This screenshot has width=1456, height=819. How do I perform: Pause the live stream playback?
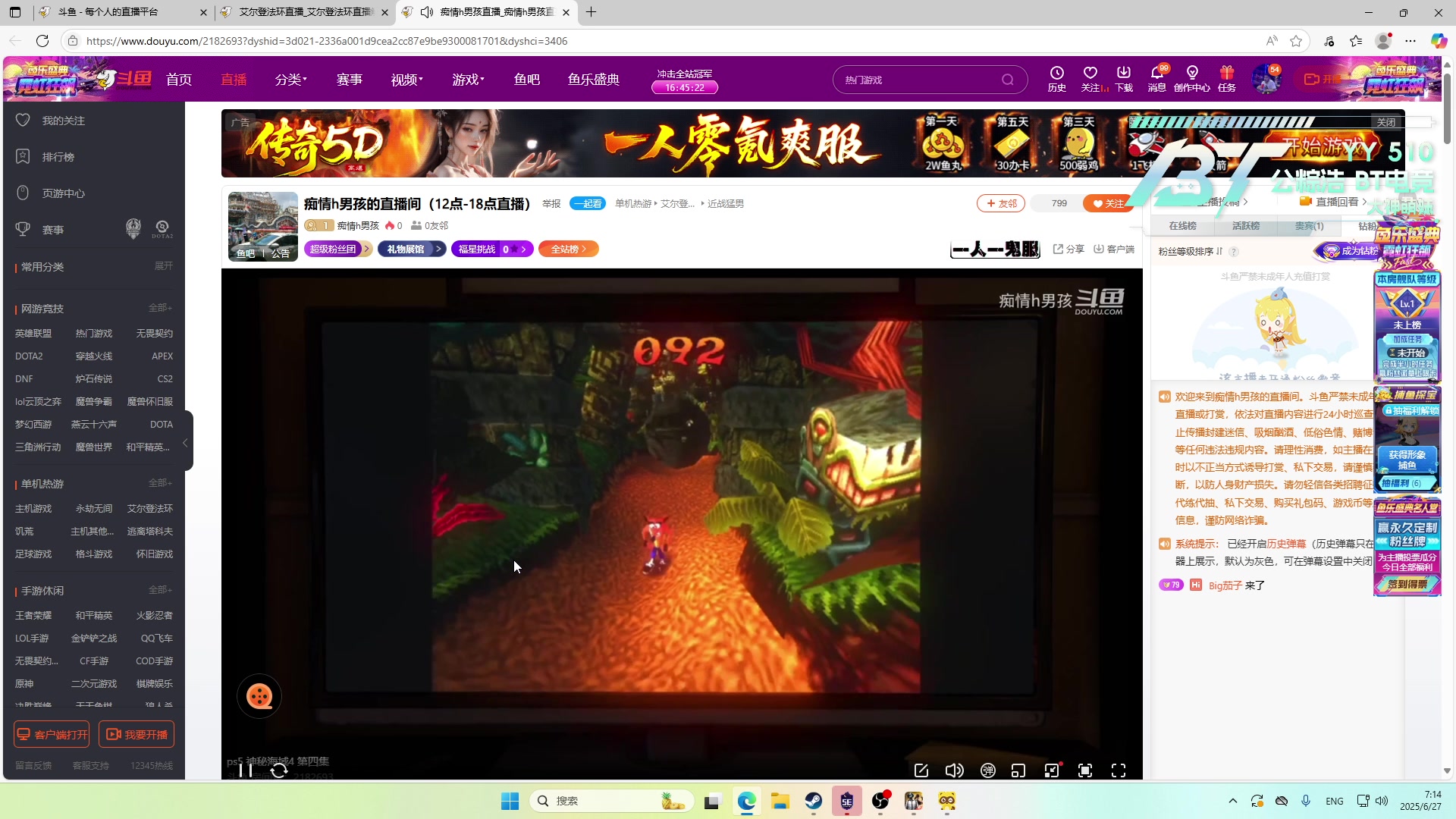(x=245, y=770)
